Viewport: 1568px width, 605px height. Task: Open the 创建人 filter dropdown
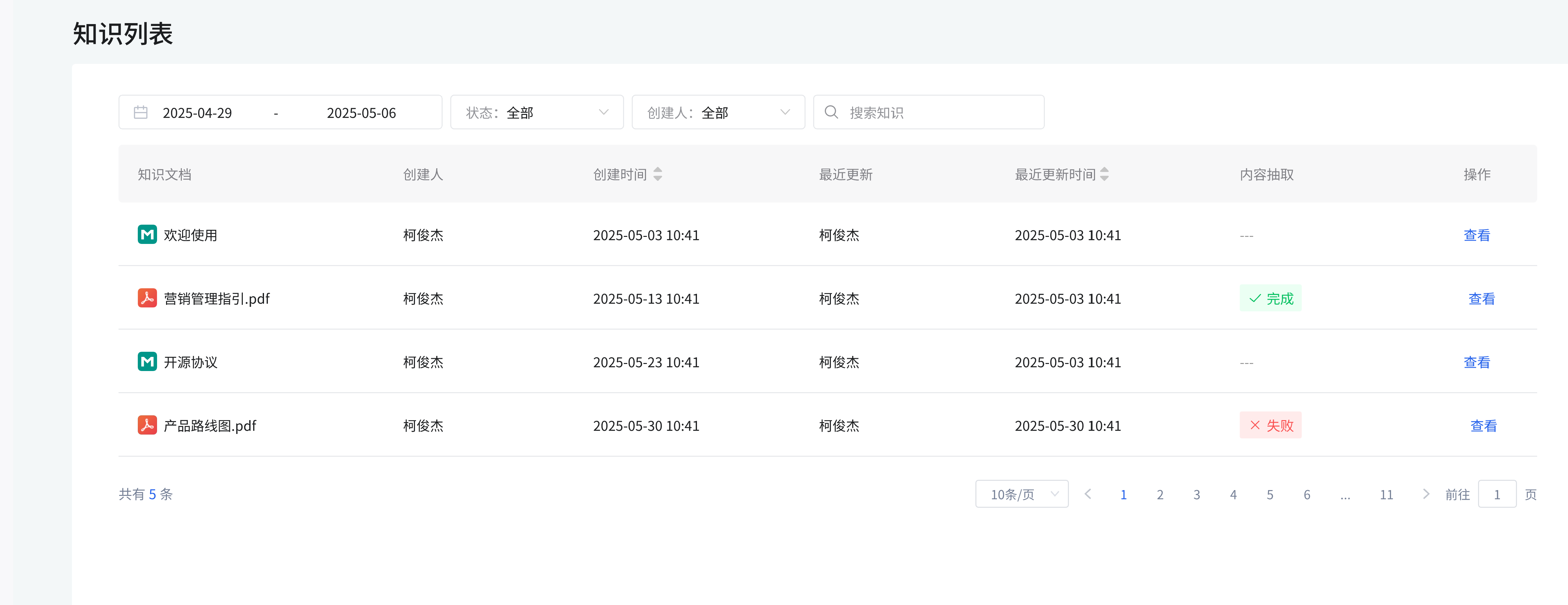click(718, 112)
